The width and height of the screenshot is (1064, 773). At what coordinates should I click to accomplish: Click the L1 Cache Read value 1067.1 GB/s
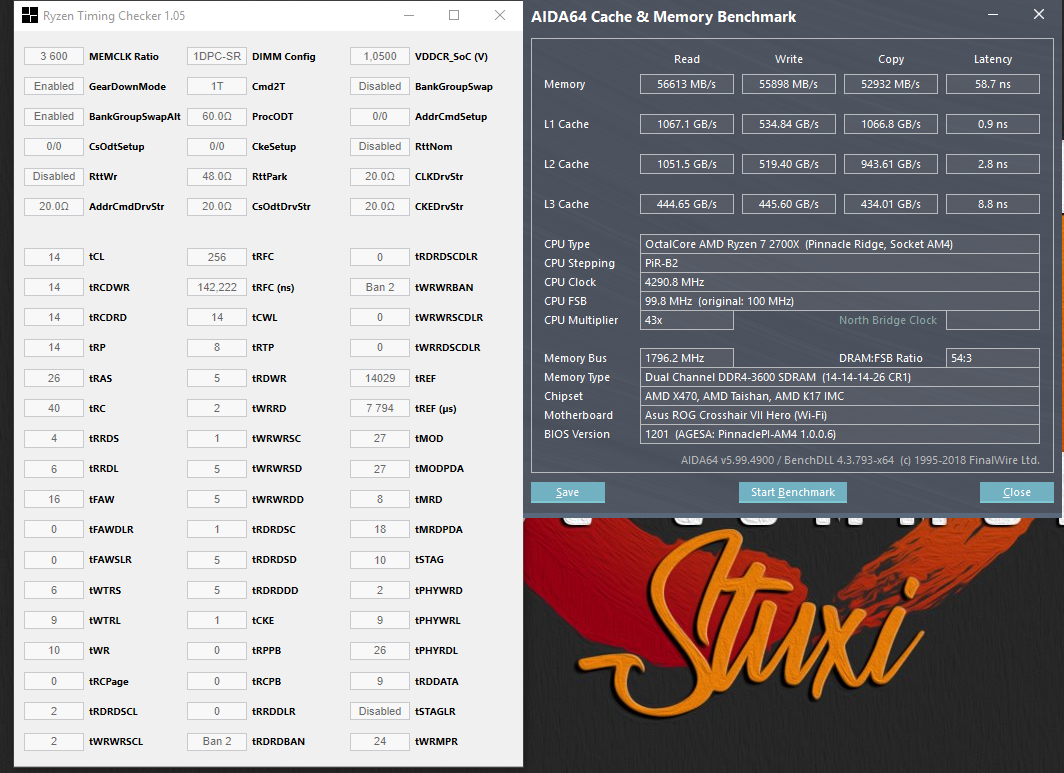(687, 124)
